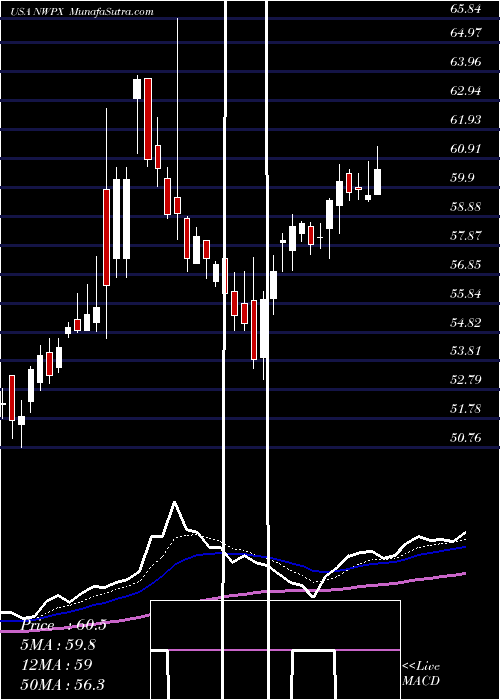500x700 pixels.
Task: Click price axis label 53.81
Action: (x=466, y=351)
